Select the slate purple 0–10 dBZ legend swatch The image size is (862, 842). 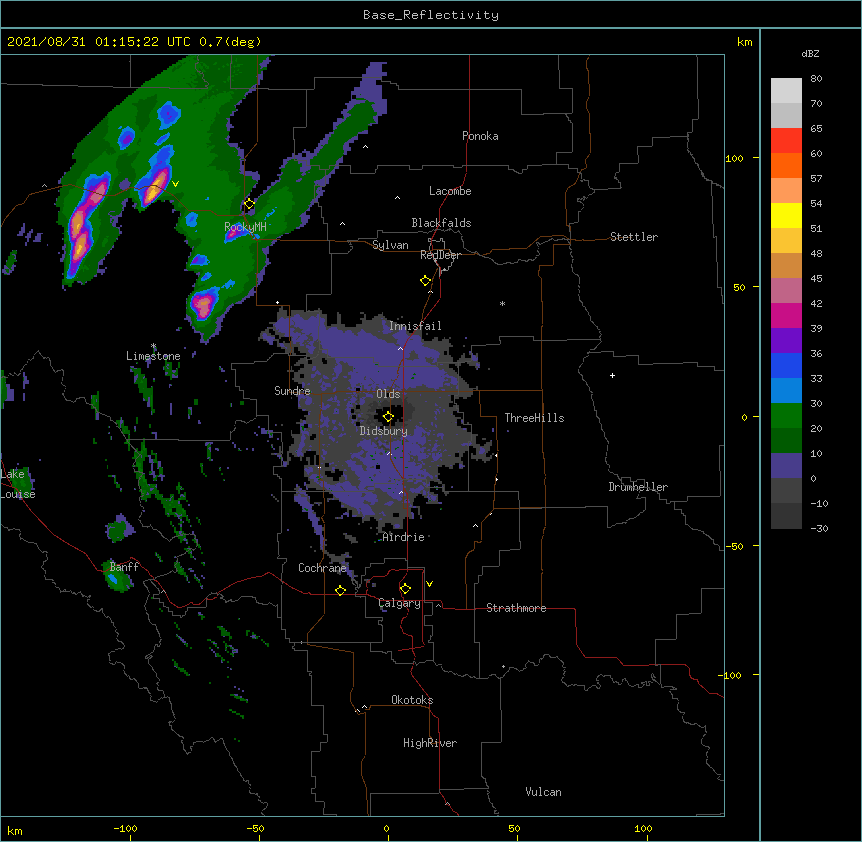coord(786,466)
